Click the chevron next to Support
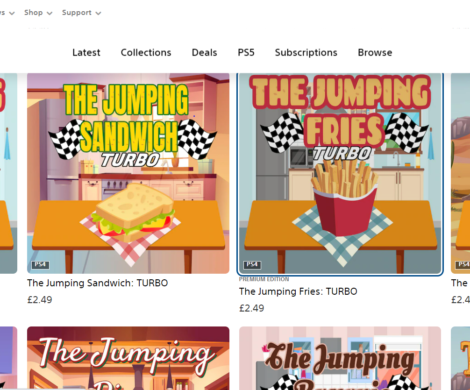This screenshot has height=390, width=470. tap(98, 13)
